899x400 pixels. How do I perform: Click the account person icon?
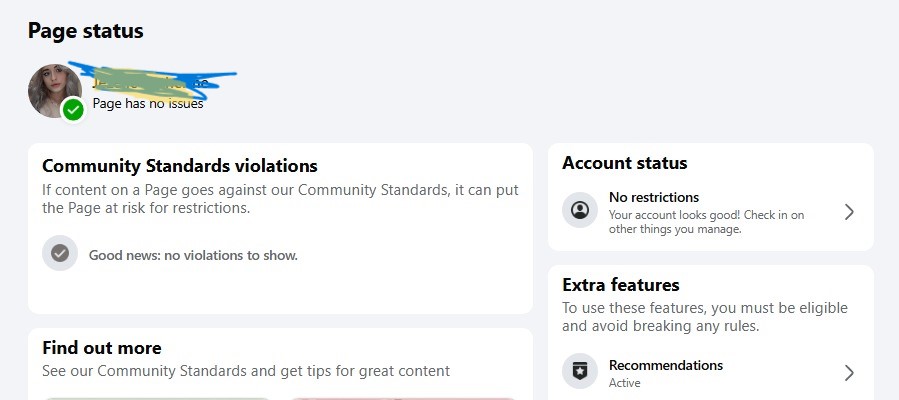click(x=580, y=211)
